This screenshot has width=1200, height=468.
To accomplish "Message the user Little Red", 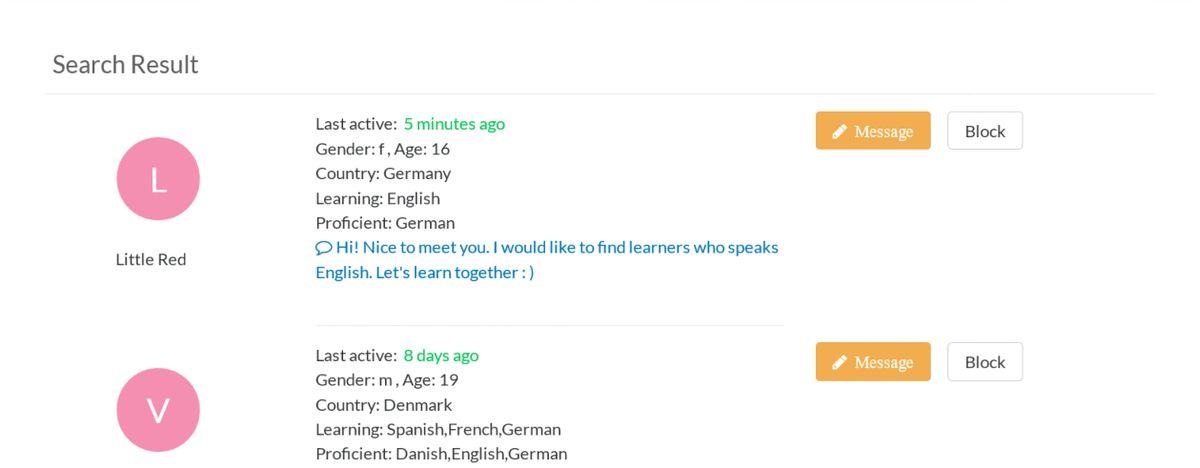I will [873, 131].
